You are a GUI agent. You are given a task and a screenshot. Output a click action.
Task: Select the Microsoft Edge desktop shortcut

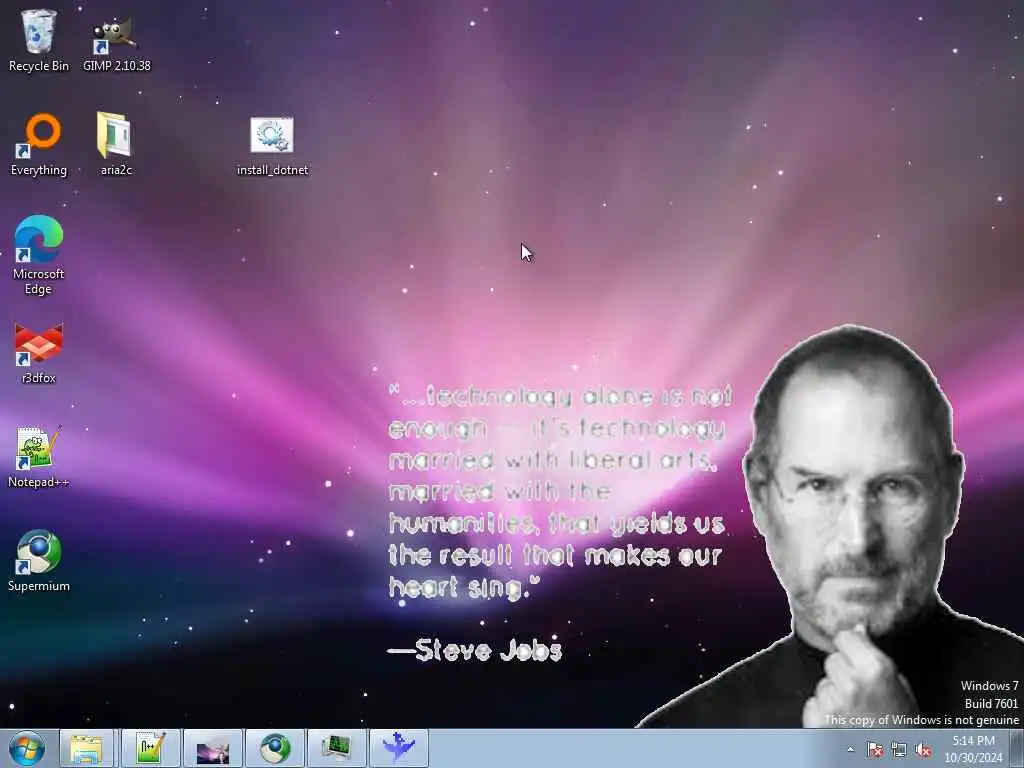point(39,255)
